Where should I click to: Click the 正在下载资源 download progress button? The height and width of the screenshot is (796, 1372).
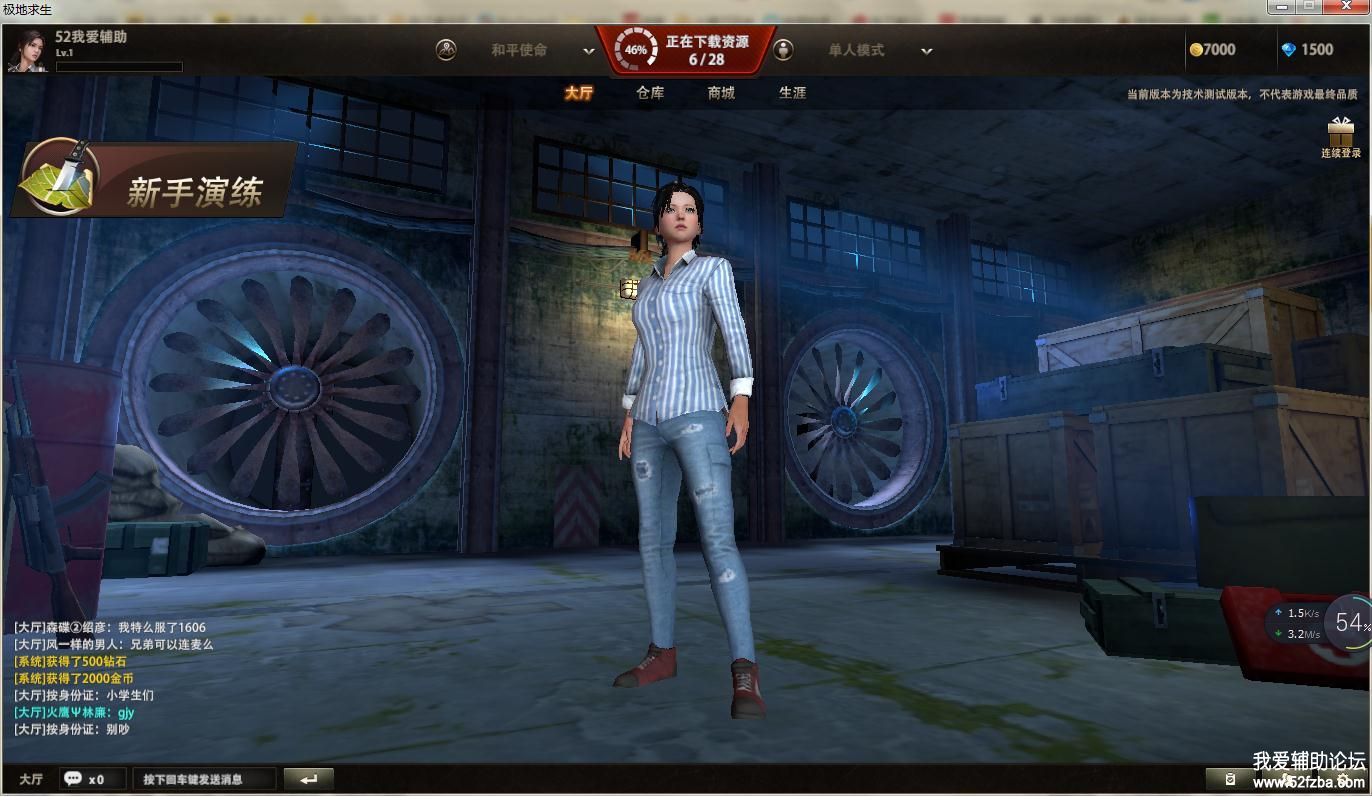pyautogui.click(x=686, y=50)
